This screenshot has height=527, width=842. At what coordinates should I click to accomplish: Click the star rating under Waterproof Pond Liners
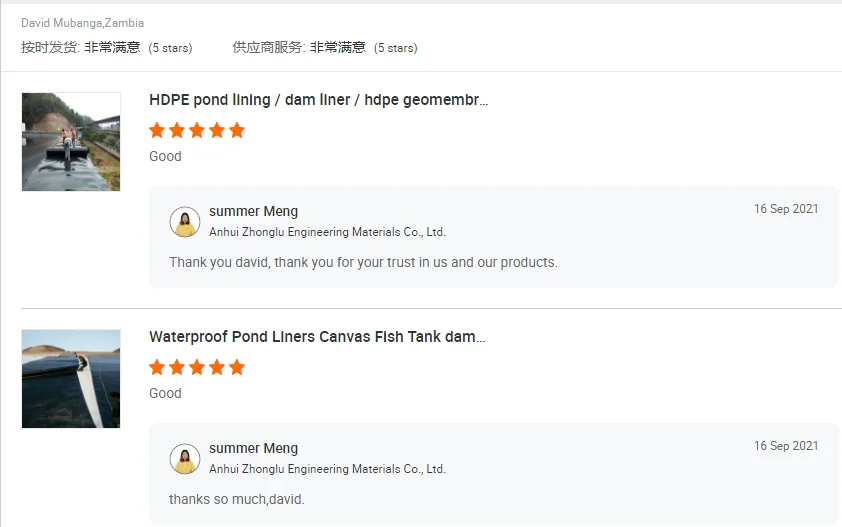tap(197, 367)
